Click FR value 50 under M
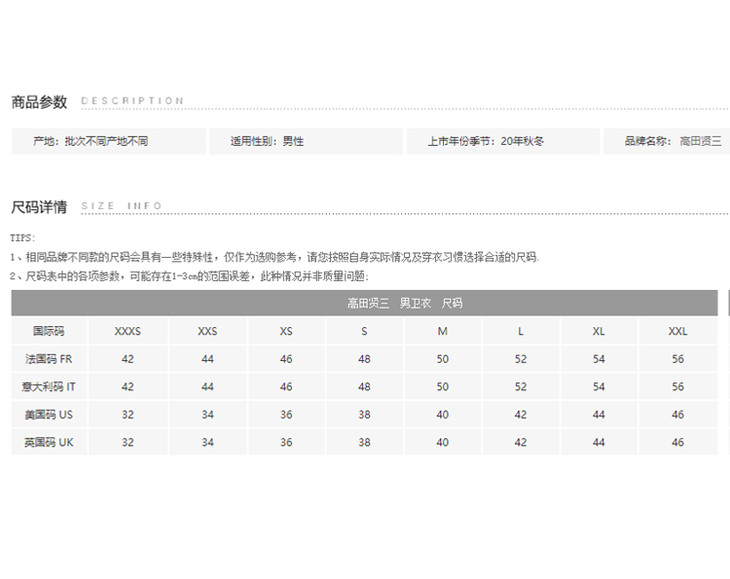 [442, 359]
